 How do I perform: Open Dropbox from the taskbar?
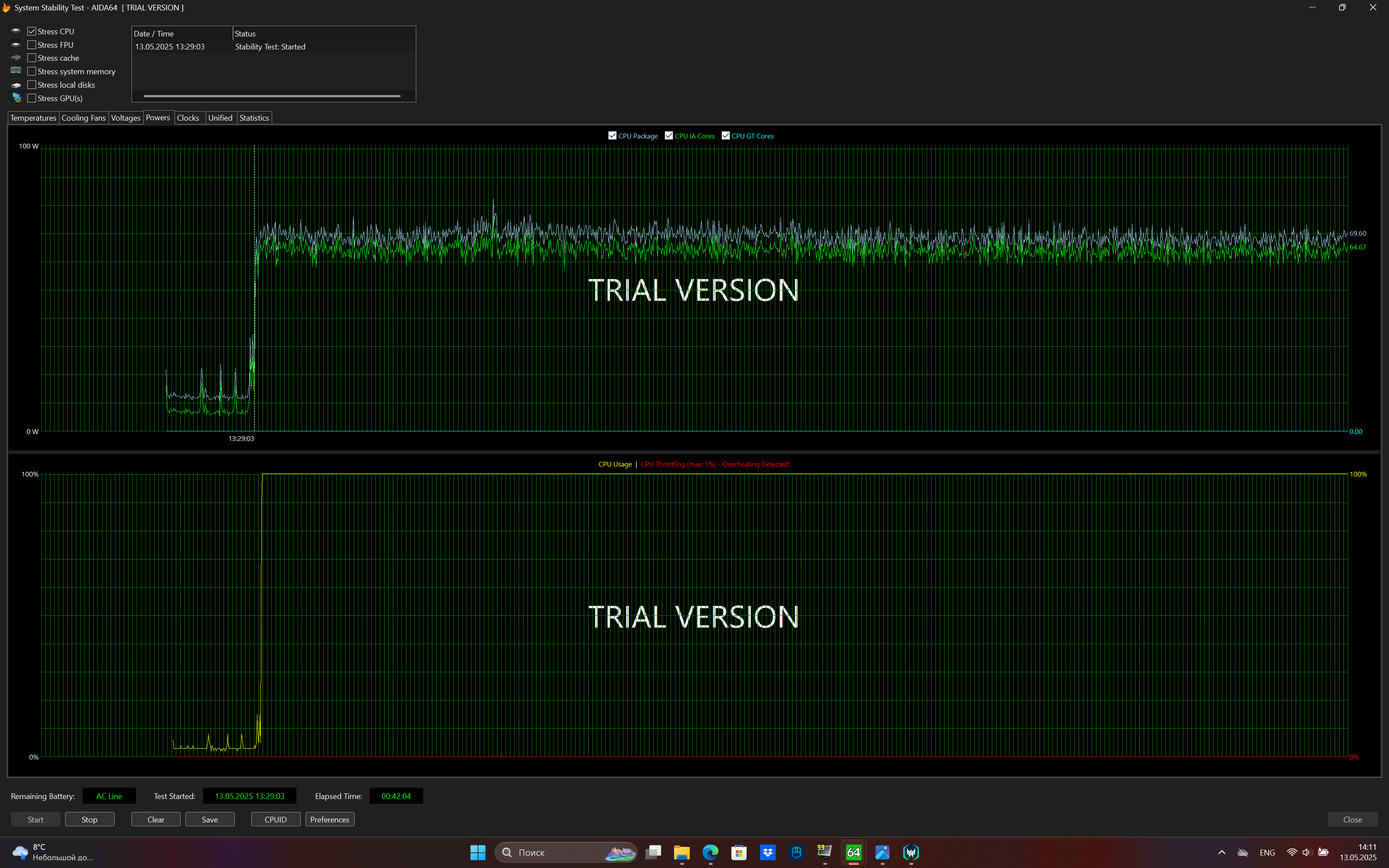(767, 852)
